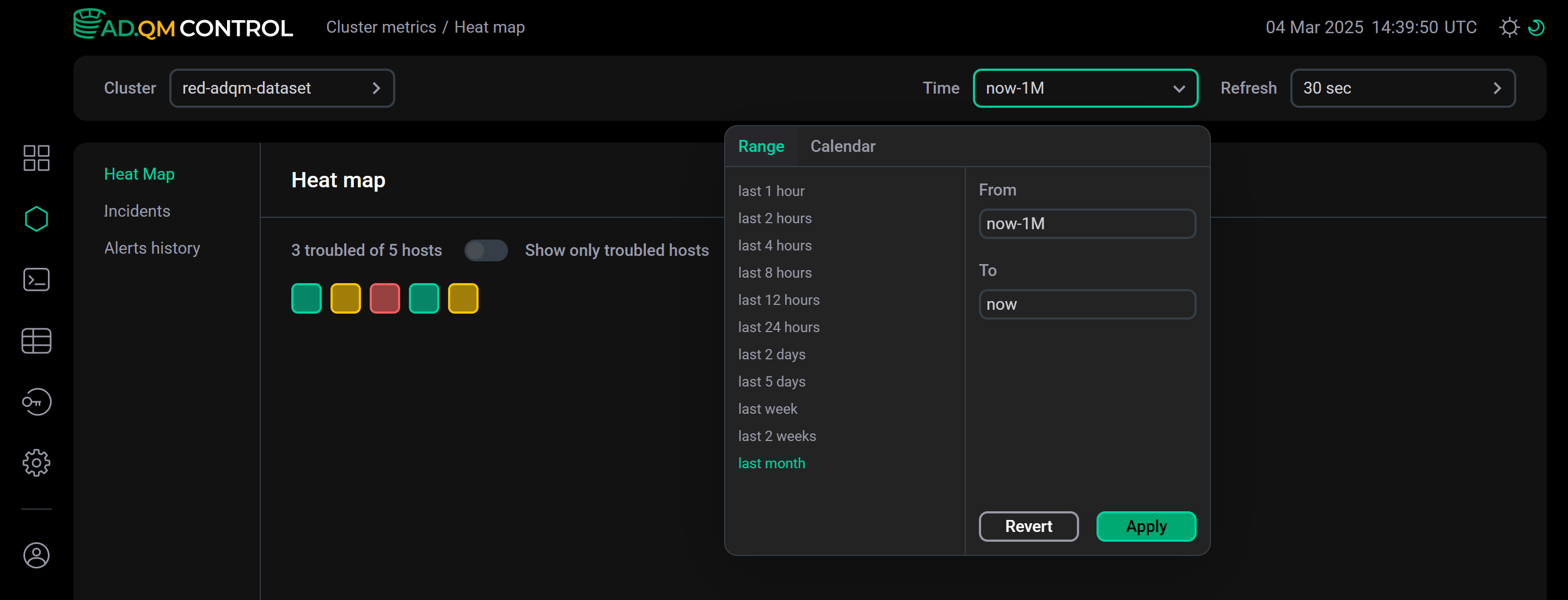Open the Time dropdown showing now-1M
Viewport: 1568px width, 600px height.
(1085, 88)
